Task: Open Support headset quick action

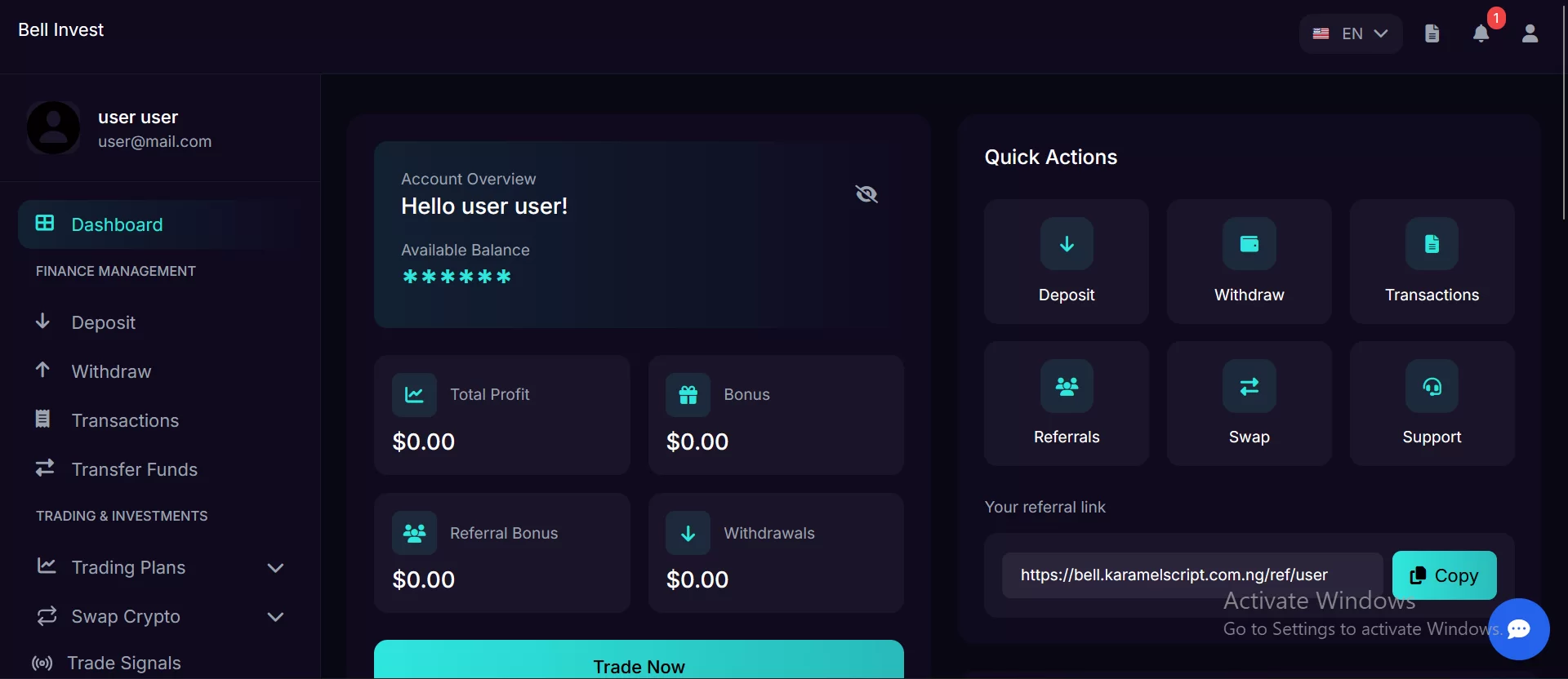Action: pyautogui.click(x=1432, y=386)
